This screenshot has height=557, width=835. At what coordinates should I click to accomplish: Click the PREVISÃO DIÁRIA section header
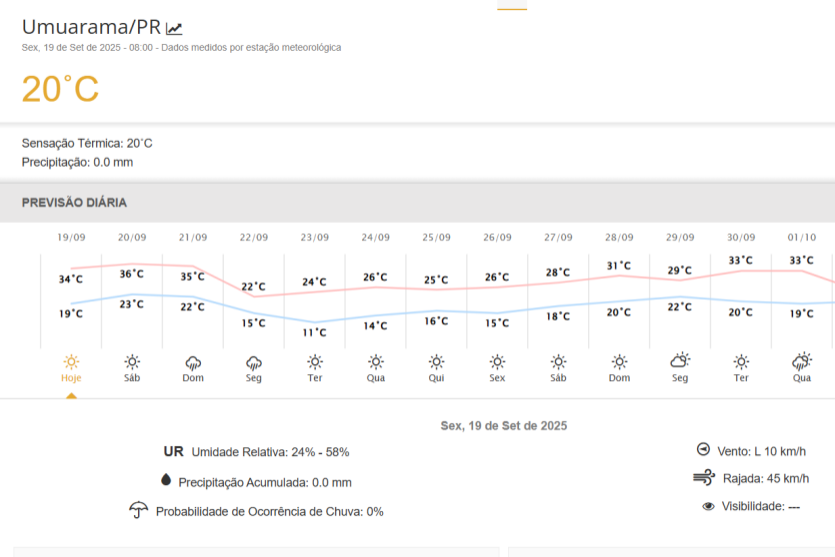tap(75, 202)
